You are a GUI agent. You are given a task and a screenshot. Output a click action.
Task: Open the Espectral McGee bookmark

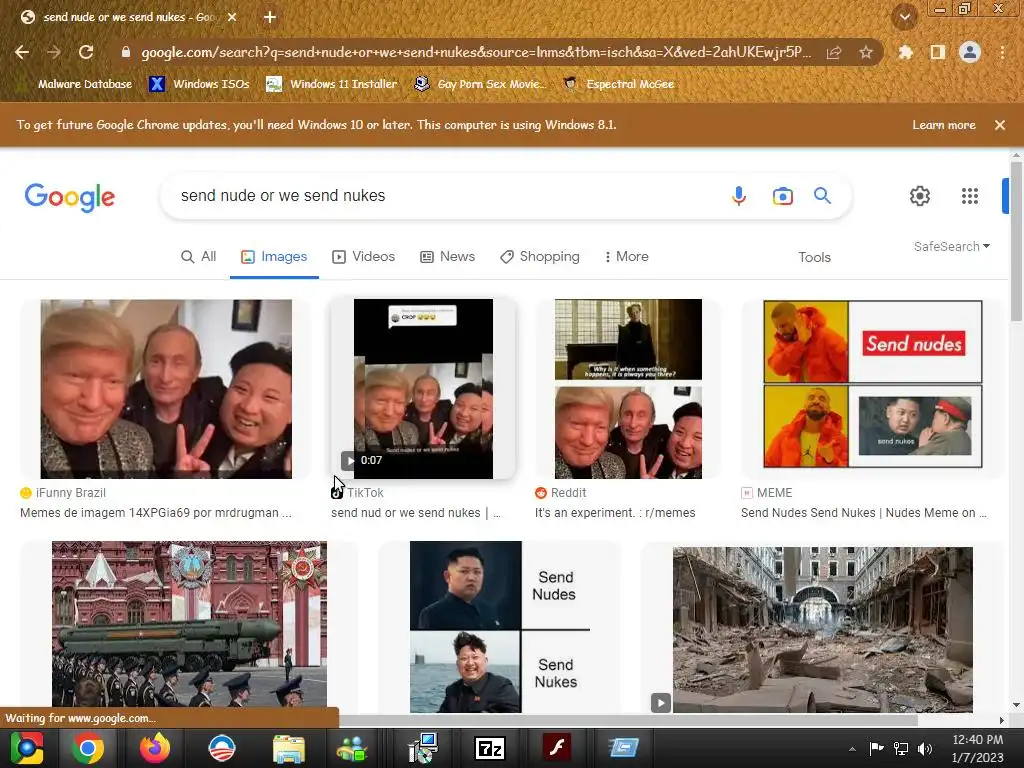tap(618, 84)
